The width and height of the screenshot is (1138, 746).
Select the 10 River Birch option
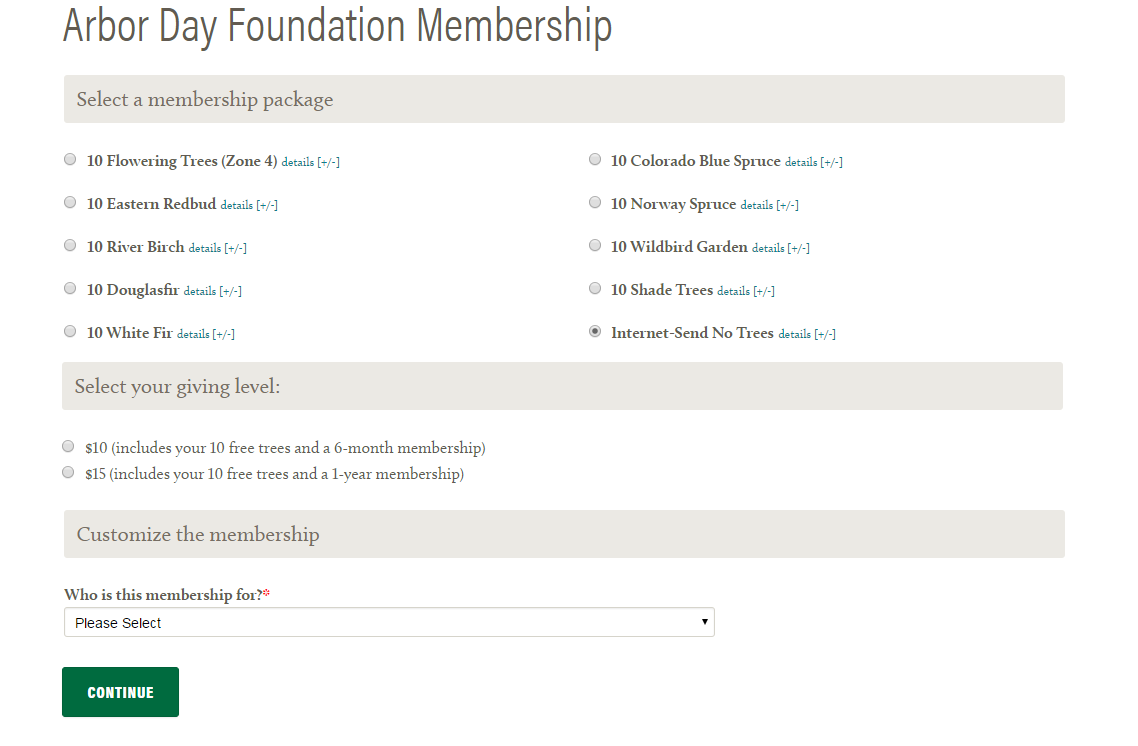70,245
